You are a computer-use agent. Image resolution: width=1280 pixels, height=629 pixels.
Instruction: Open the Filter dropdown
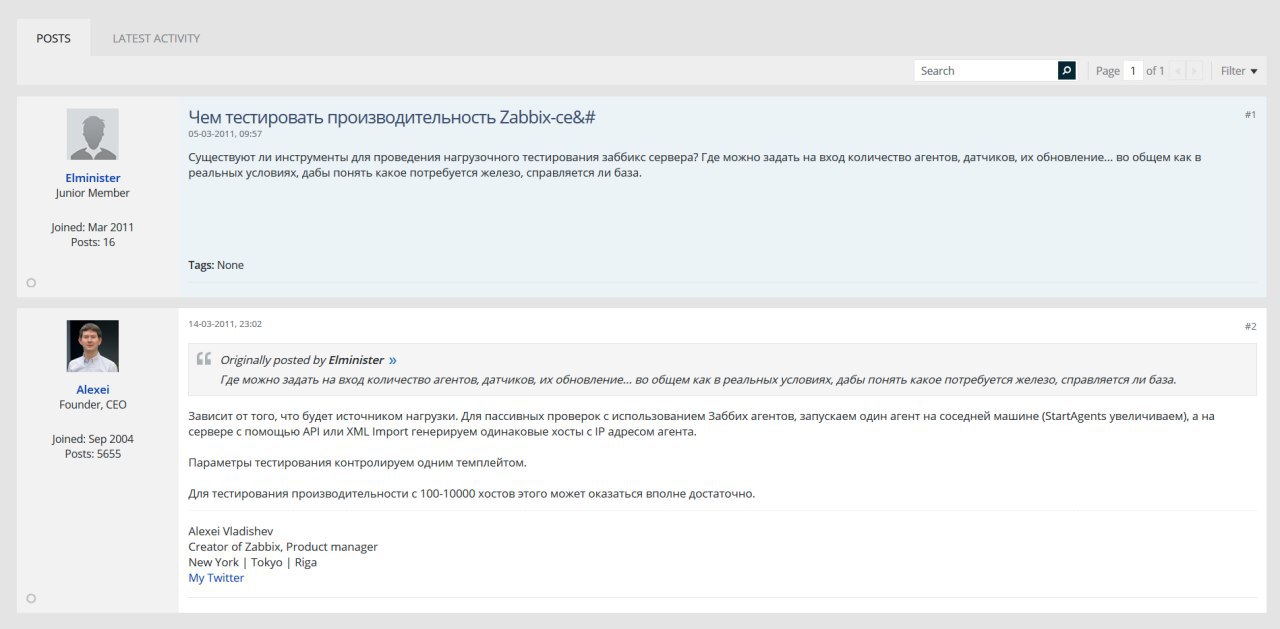pyautogui.click(x=1239, y=71)
